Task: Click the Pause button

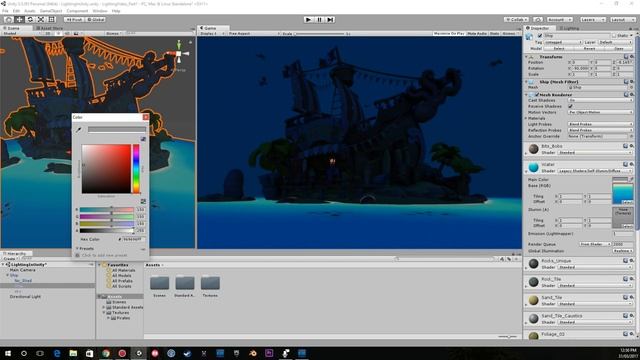Action: pos(320,19)
